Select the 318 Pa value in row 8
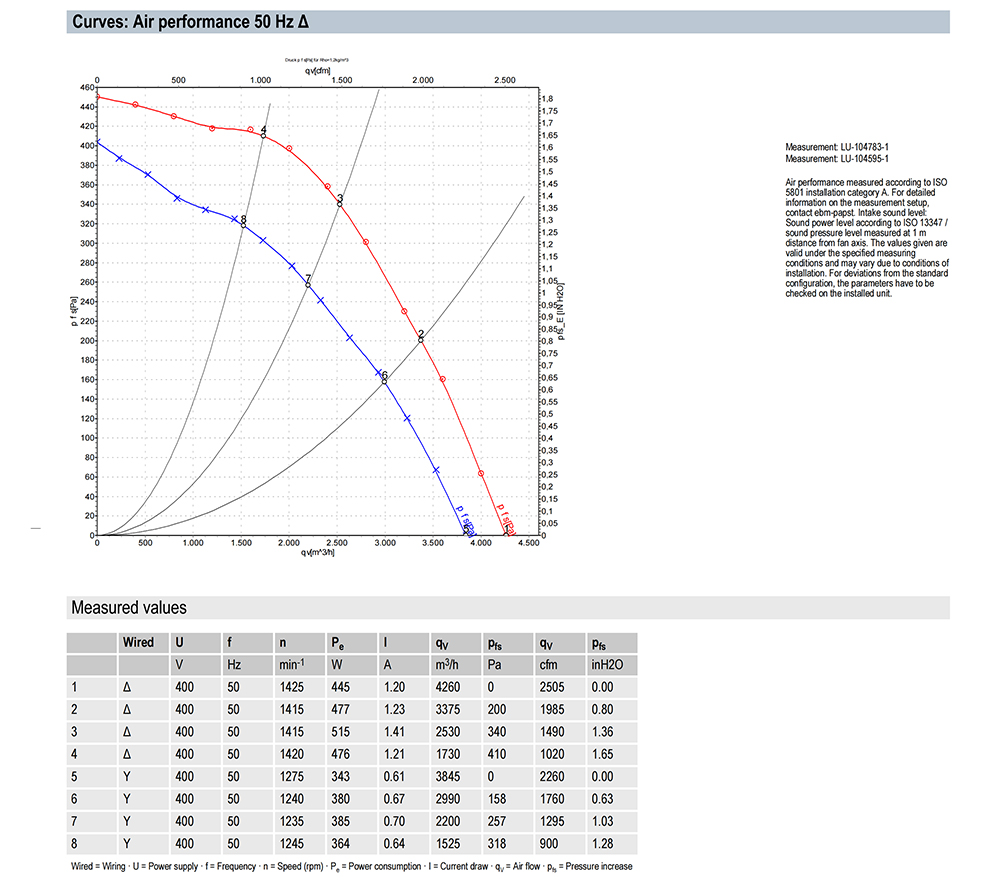The image size is (1000, 891). click(x=497, y=843)
